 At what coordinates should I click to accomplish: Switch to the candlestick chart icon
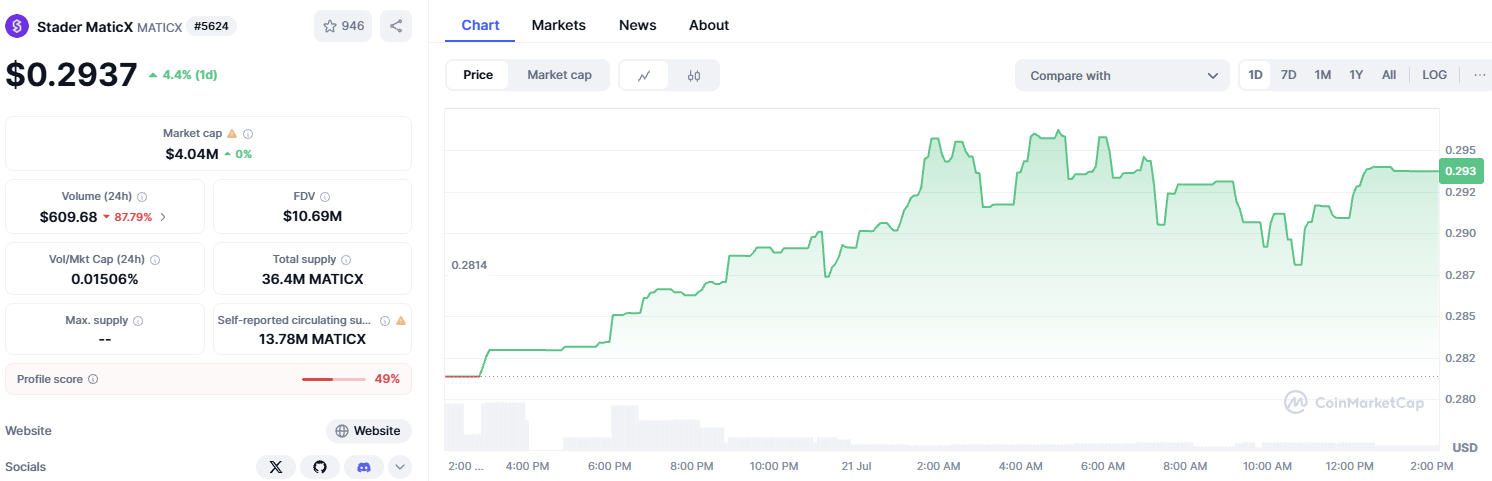pos(694,75)
